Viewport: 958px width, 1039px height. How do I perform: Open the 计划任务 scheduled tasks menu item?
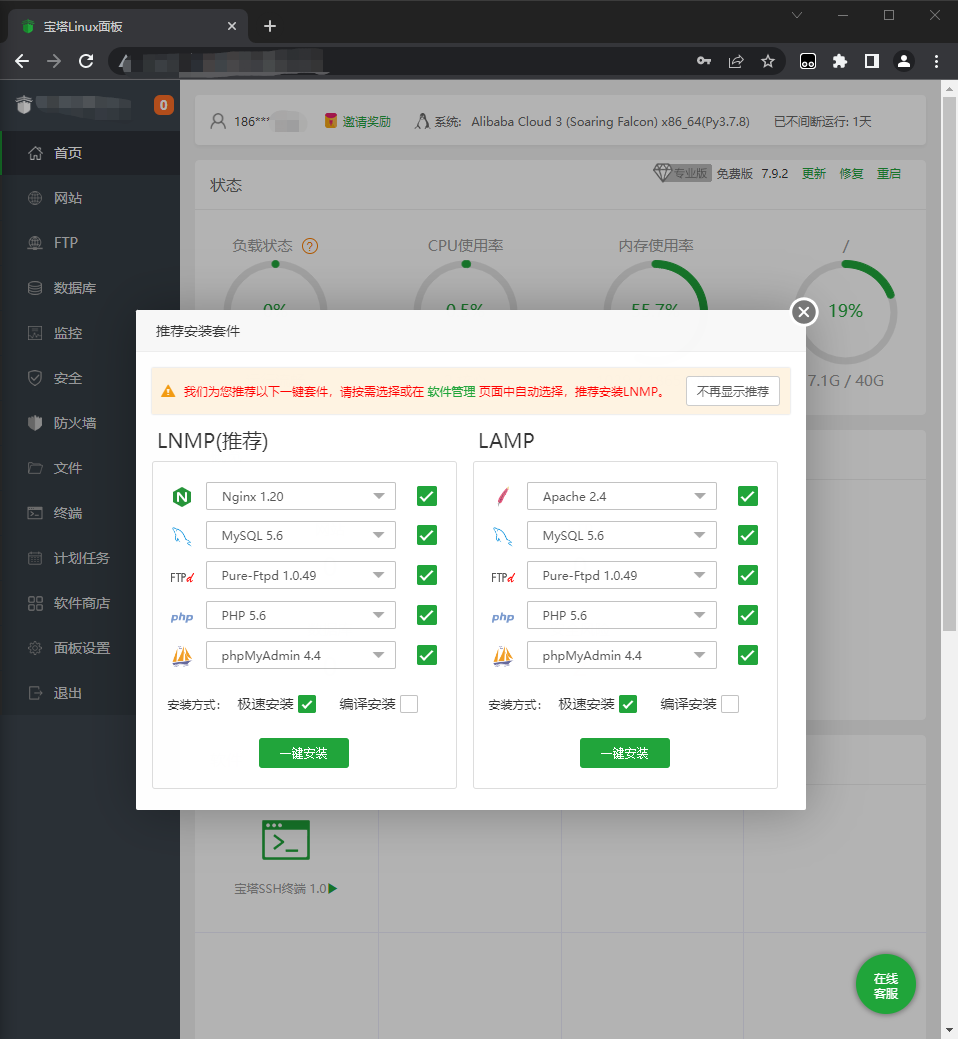pos(68,559)
